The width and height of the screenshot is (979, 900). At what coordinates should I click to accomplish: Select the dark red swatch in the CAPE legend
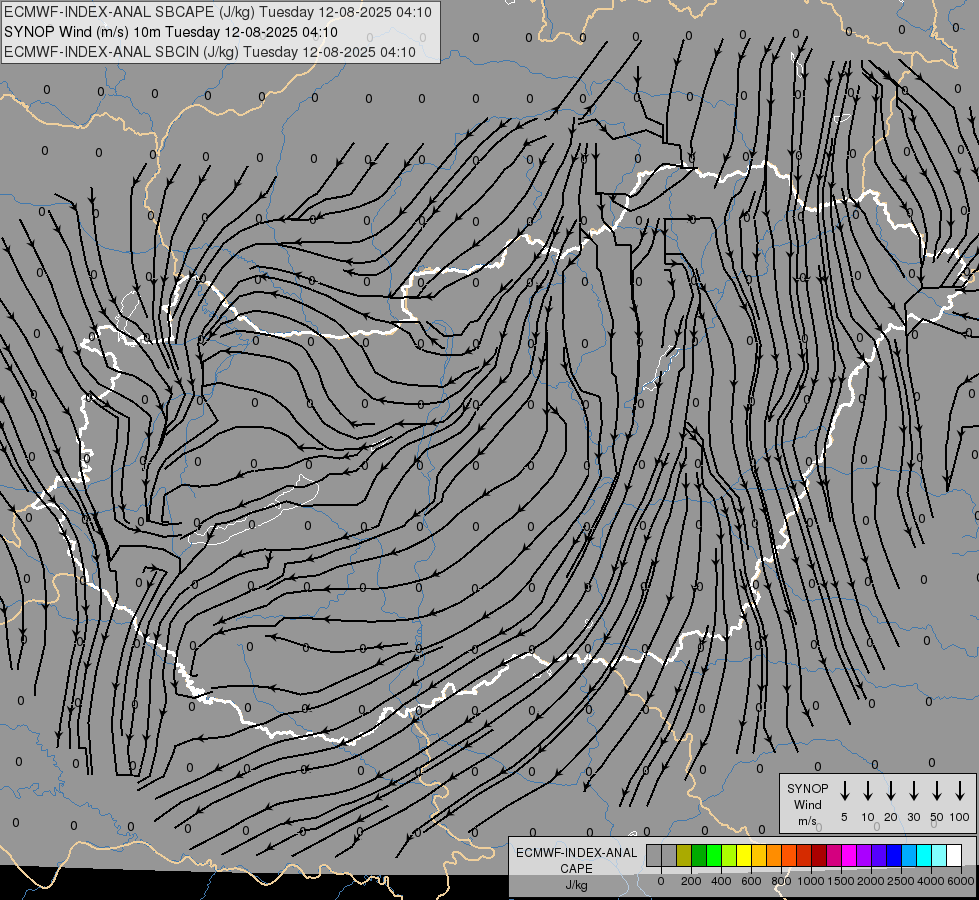819,855
